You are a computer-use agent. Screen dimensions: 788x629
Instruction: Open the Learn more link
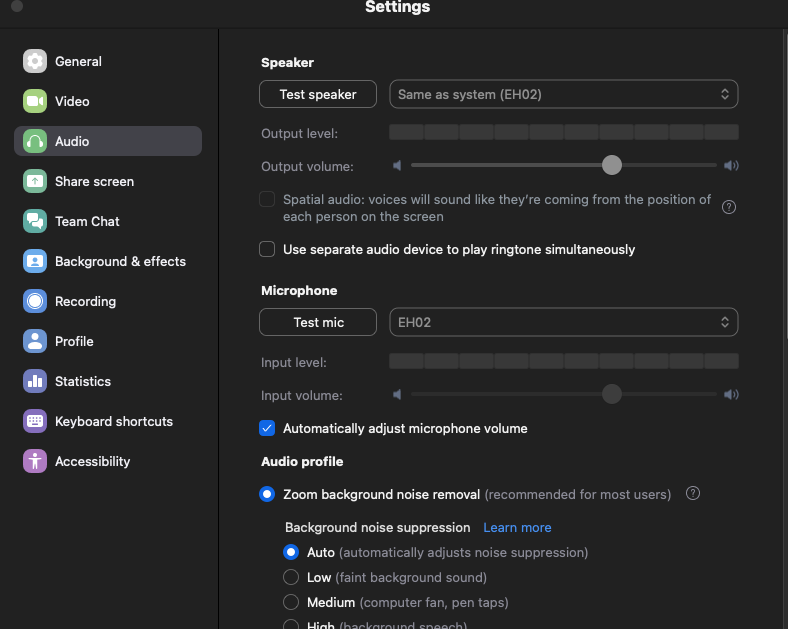517,528
